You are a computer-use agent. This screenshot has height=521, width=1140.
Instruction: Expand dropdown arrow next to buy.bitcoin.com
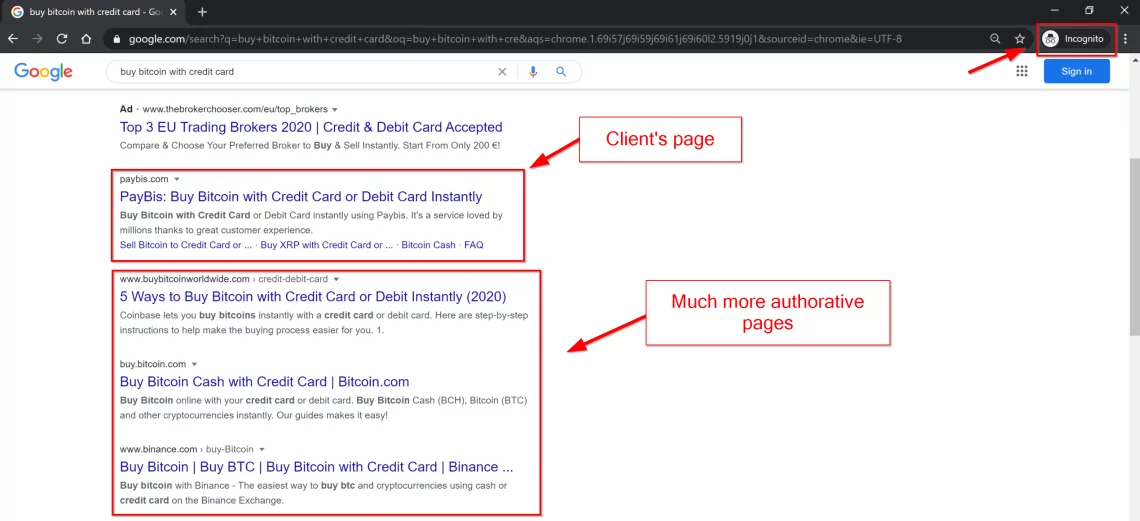coord(194,364)
